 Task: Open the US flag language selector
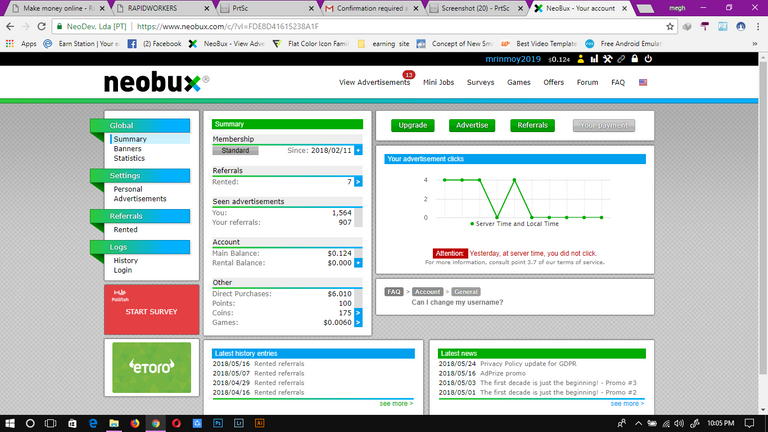[x=643, y=82]
